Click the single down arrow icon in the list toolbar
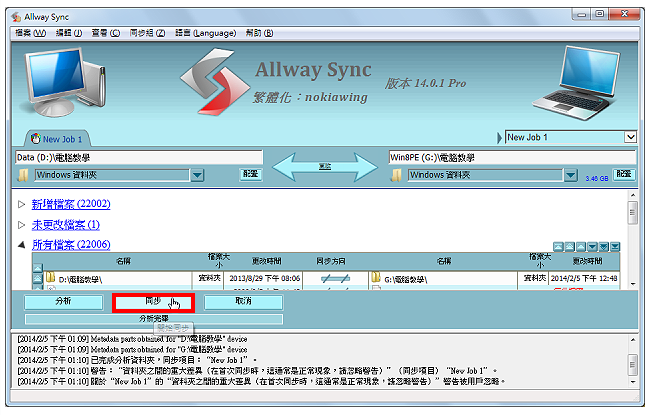Image resolution: width=655 pixels, height=415 pixels. (592, 247)
